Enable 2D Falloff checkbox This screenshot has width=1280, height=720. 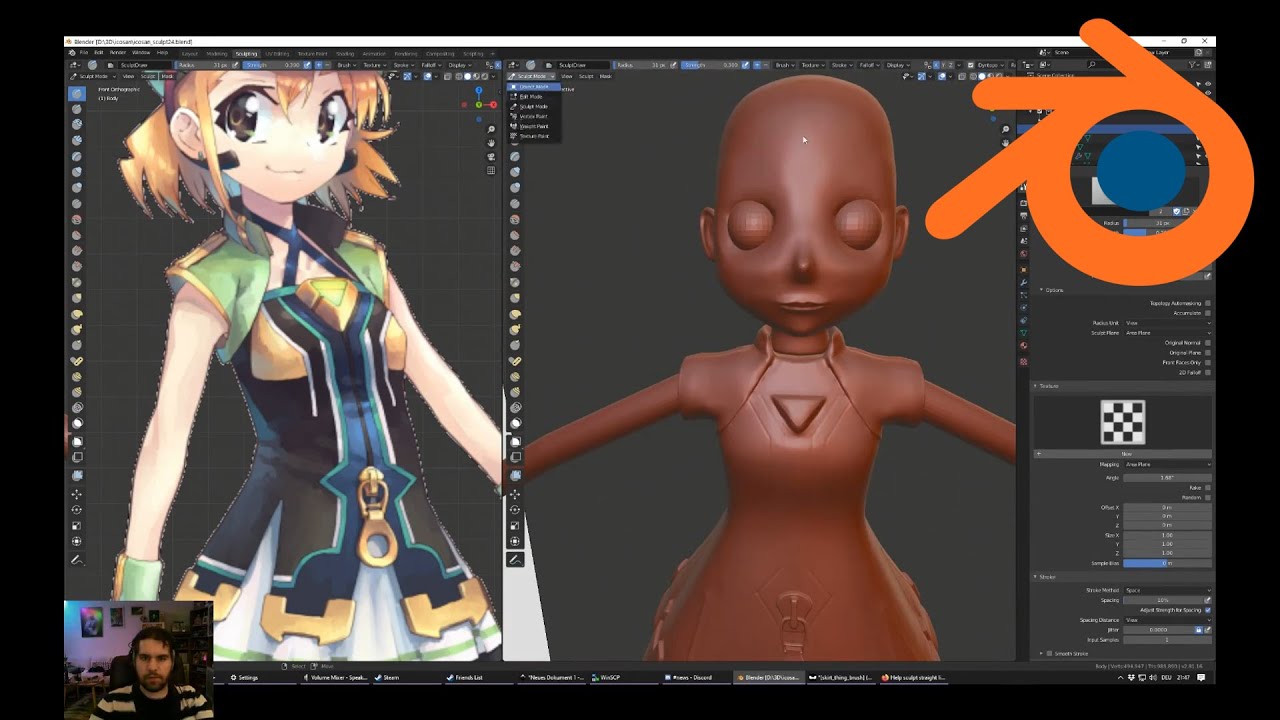point(1208,372)
